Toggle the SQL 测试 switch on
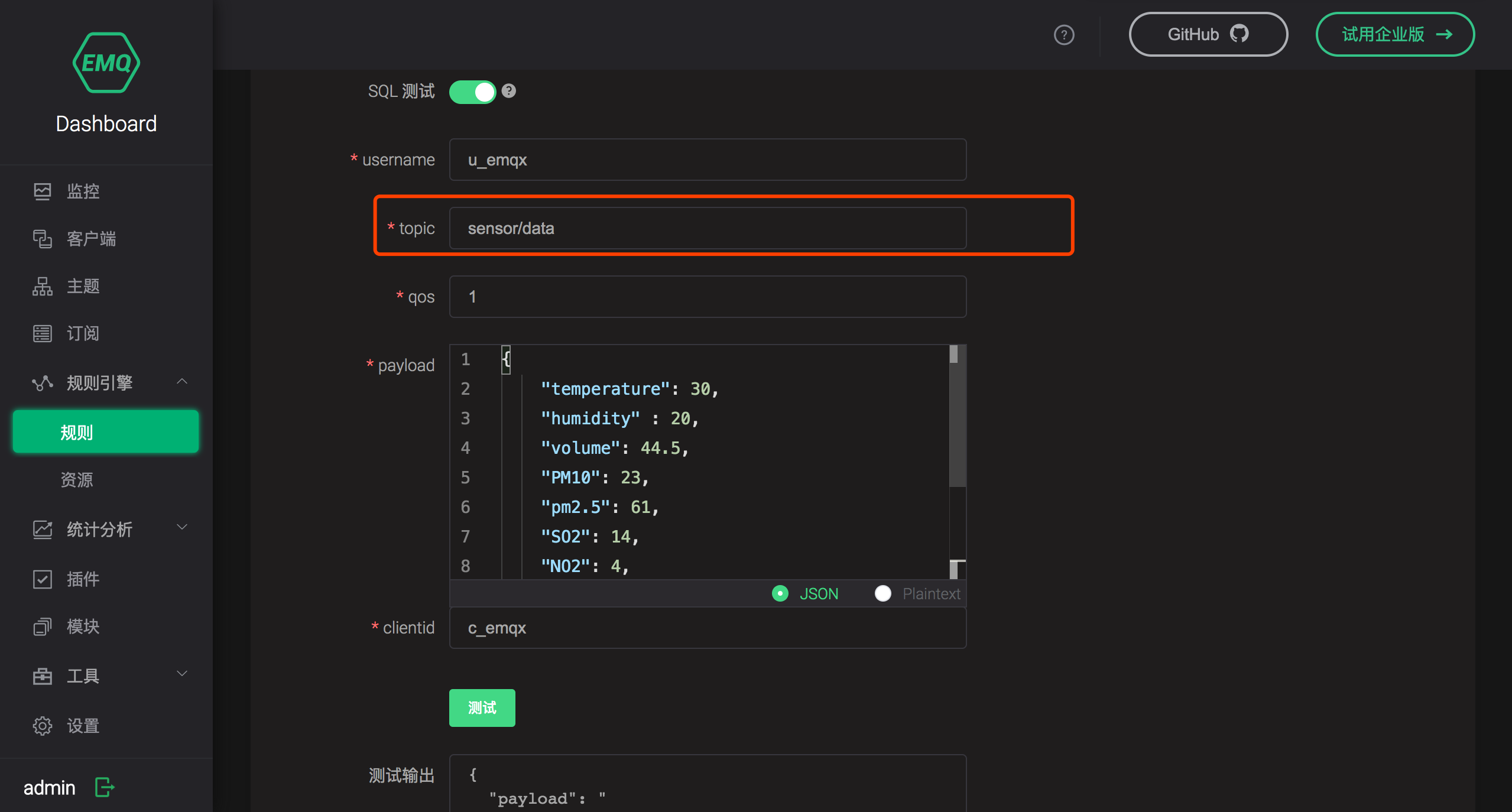This screenshot has width=1512, height=812. pyautogui.click(x=473, y=91)
